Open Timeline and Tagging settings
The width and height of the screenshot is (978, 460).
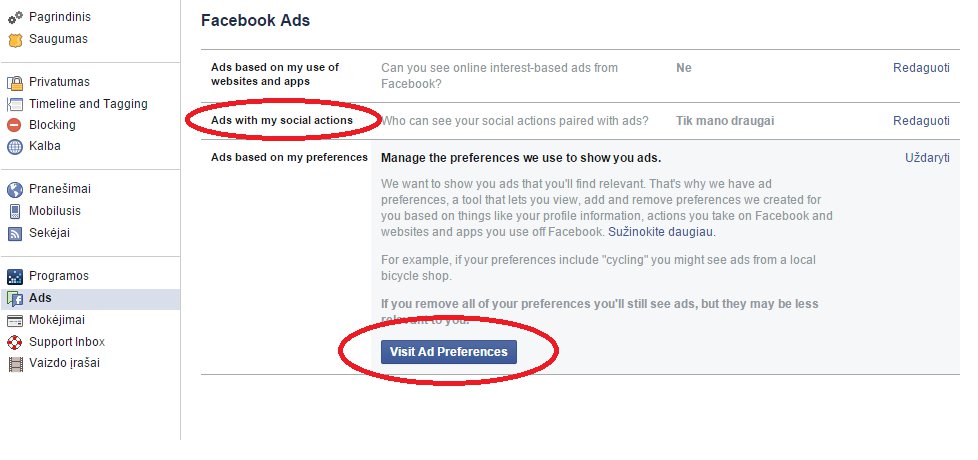pos(88,104)
